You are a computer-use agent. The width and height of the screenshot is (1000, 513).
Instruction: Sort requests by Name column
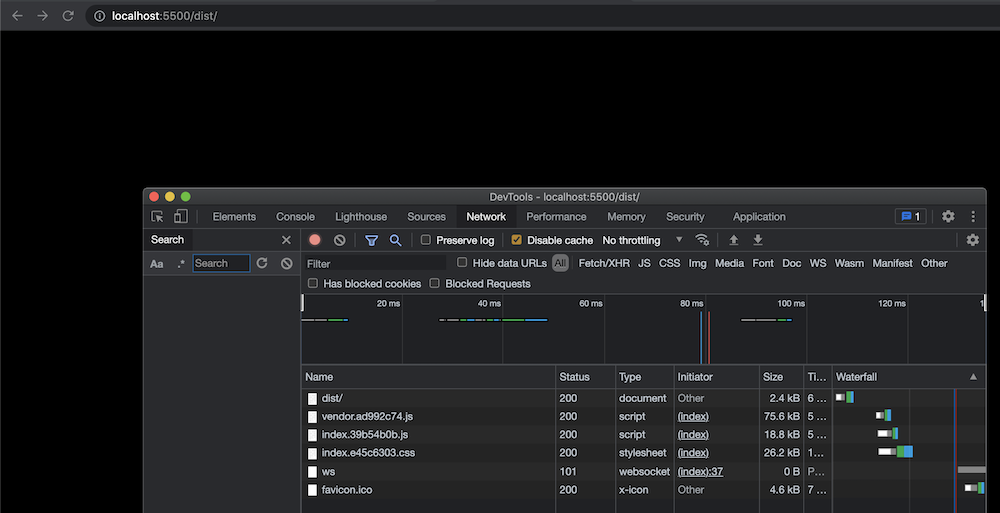coord(429,376)
